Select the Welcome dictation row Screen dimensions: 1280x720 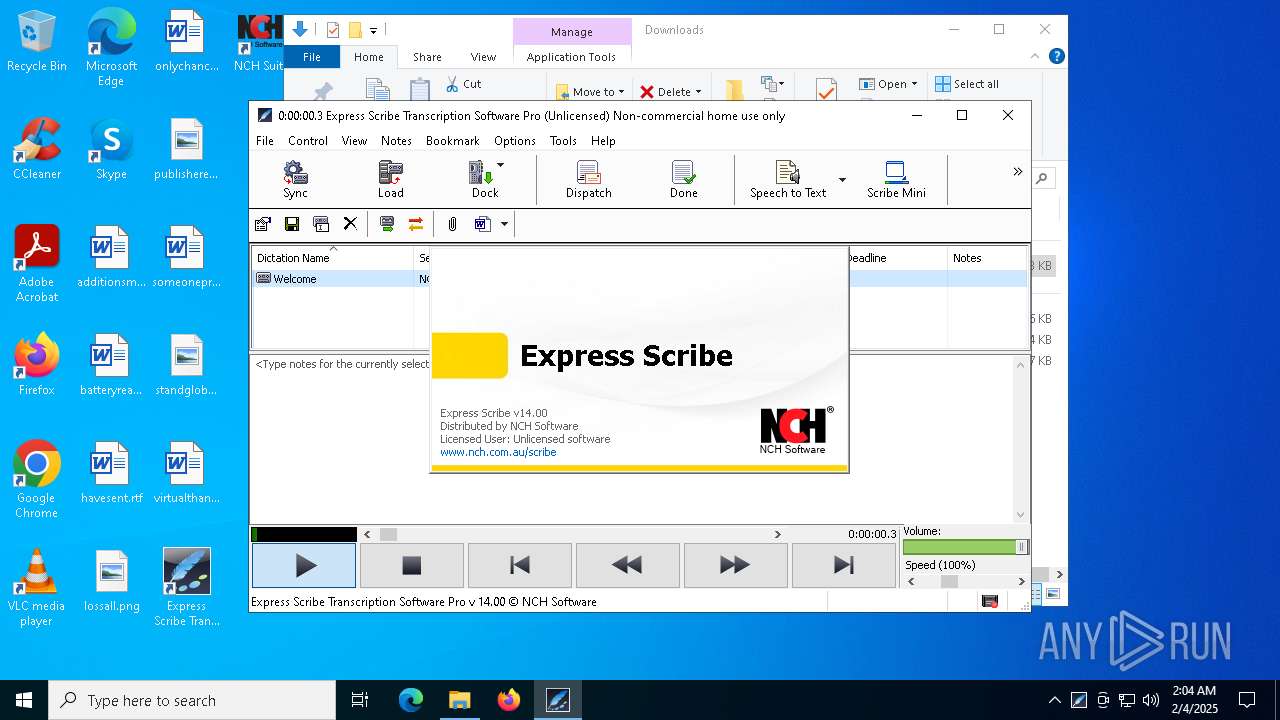[x=640, y=279]
